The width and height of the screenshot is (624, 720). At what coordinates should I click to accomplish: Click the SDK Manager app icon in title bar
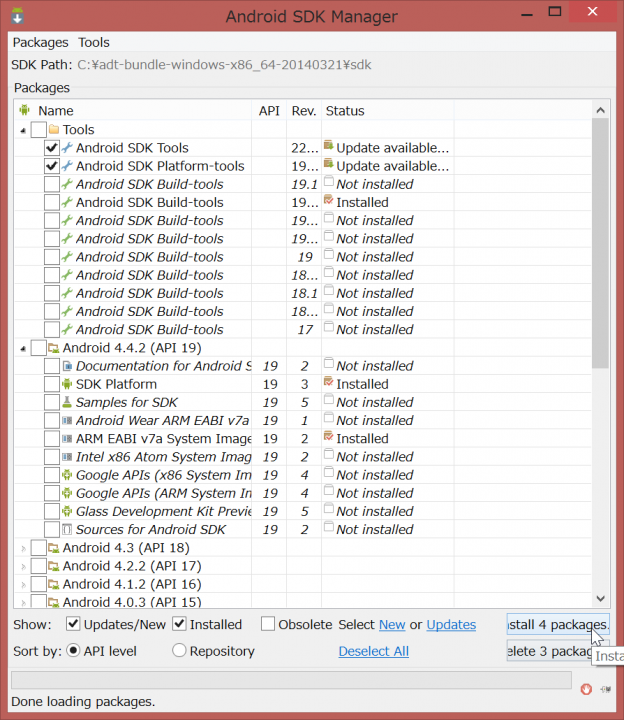tap(17, 16)
